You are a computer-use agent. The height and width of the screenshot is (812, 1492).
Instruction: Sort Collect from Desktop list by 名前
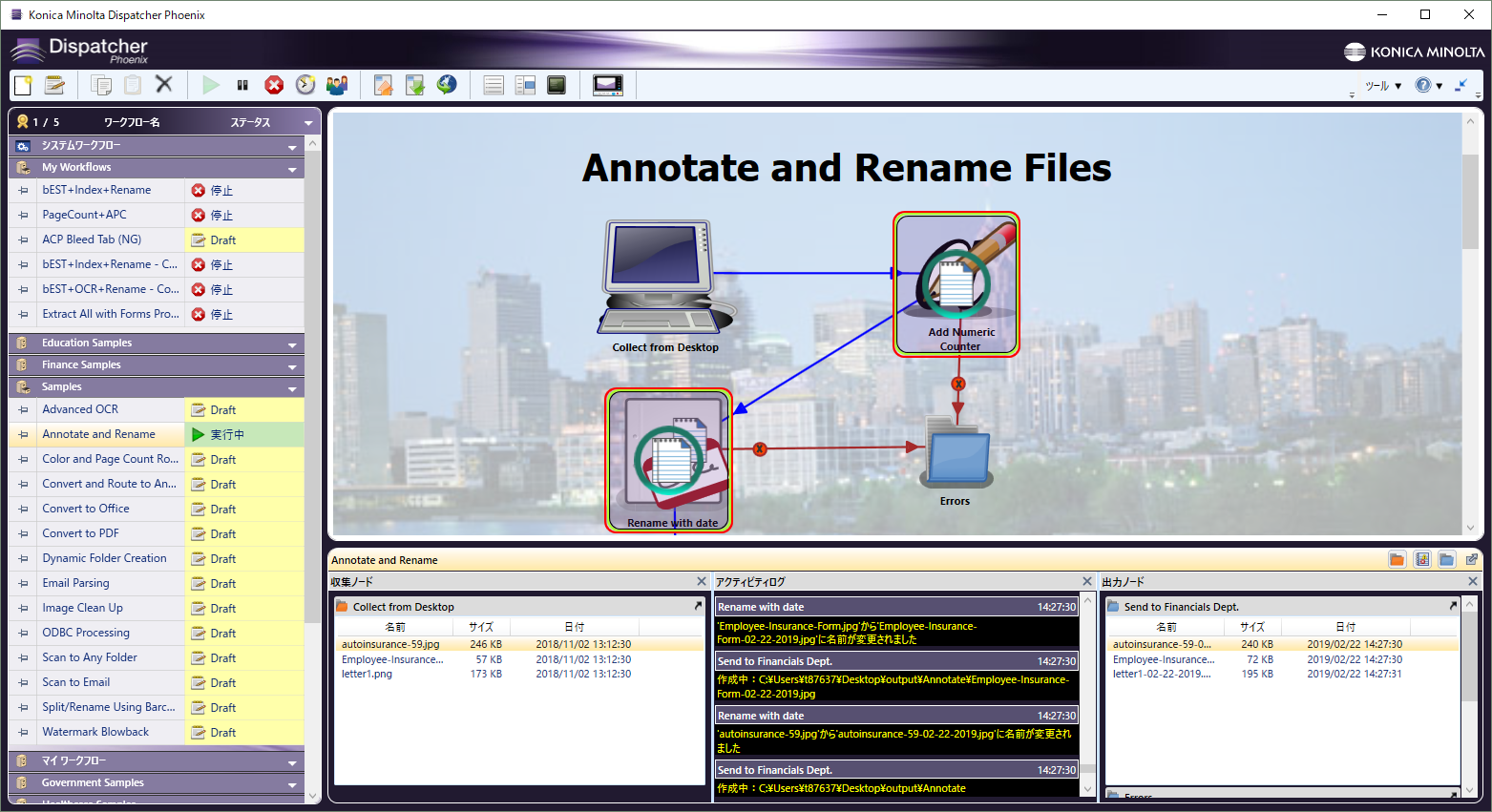point(395,627)
